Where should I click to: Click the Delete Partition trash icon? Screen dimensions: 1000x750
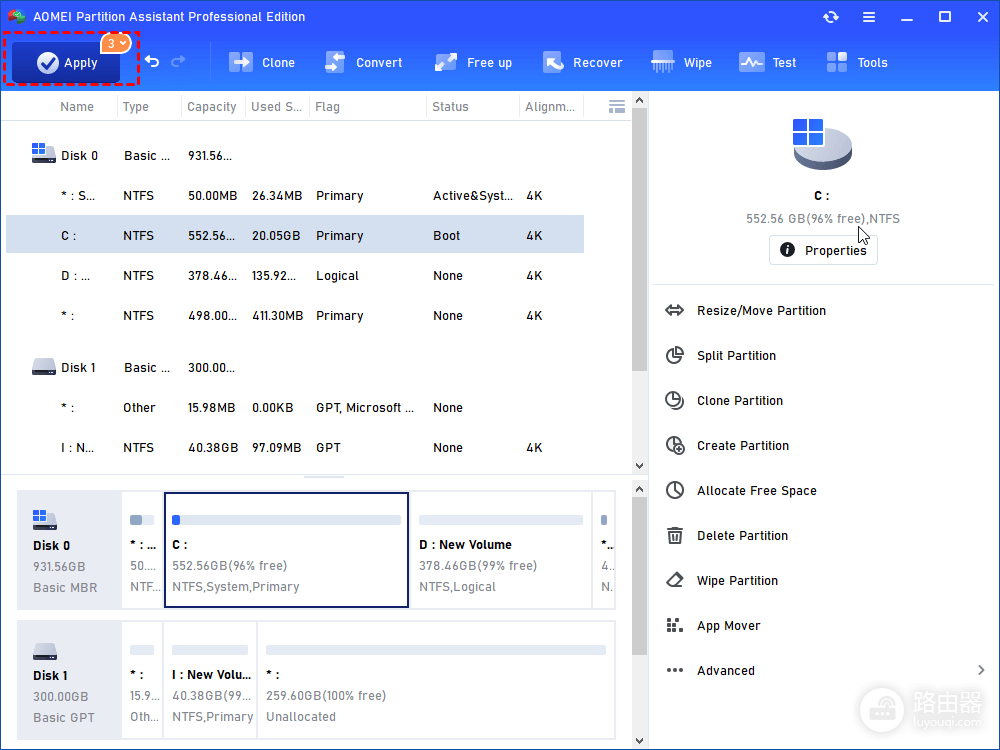(675, 535)
